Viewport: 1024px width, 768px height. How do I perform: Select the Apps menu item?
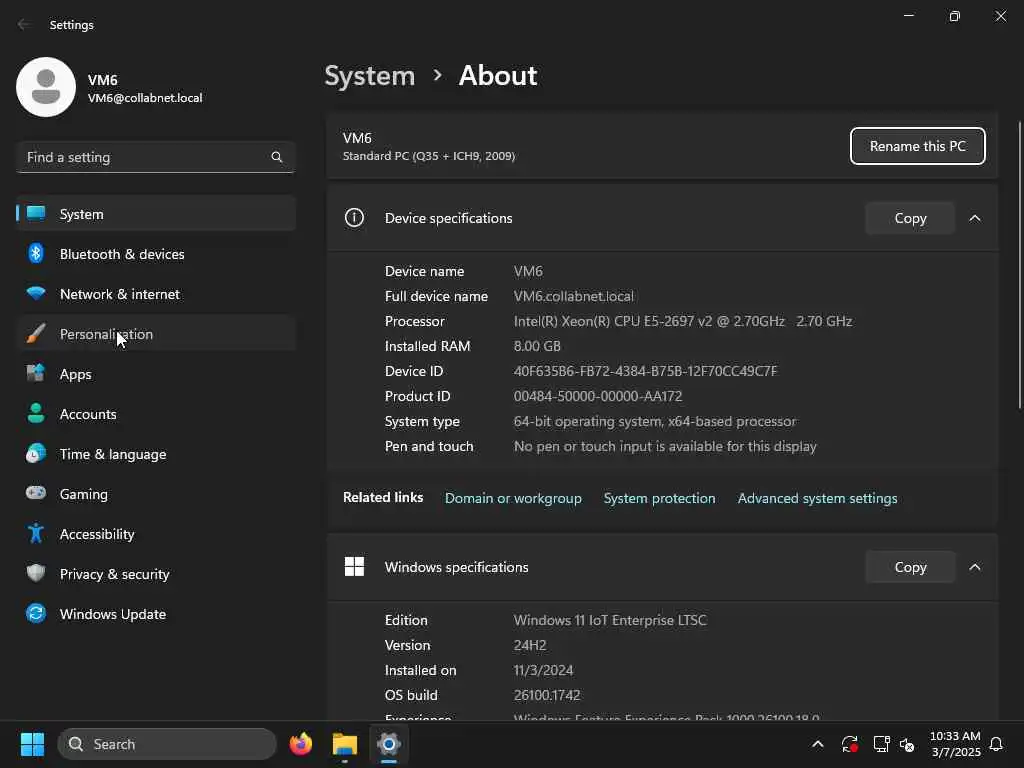point(156,374)
